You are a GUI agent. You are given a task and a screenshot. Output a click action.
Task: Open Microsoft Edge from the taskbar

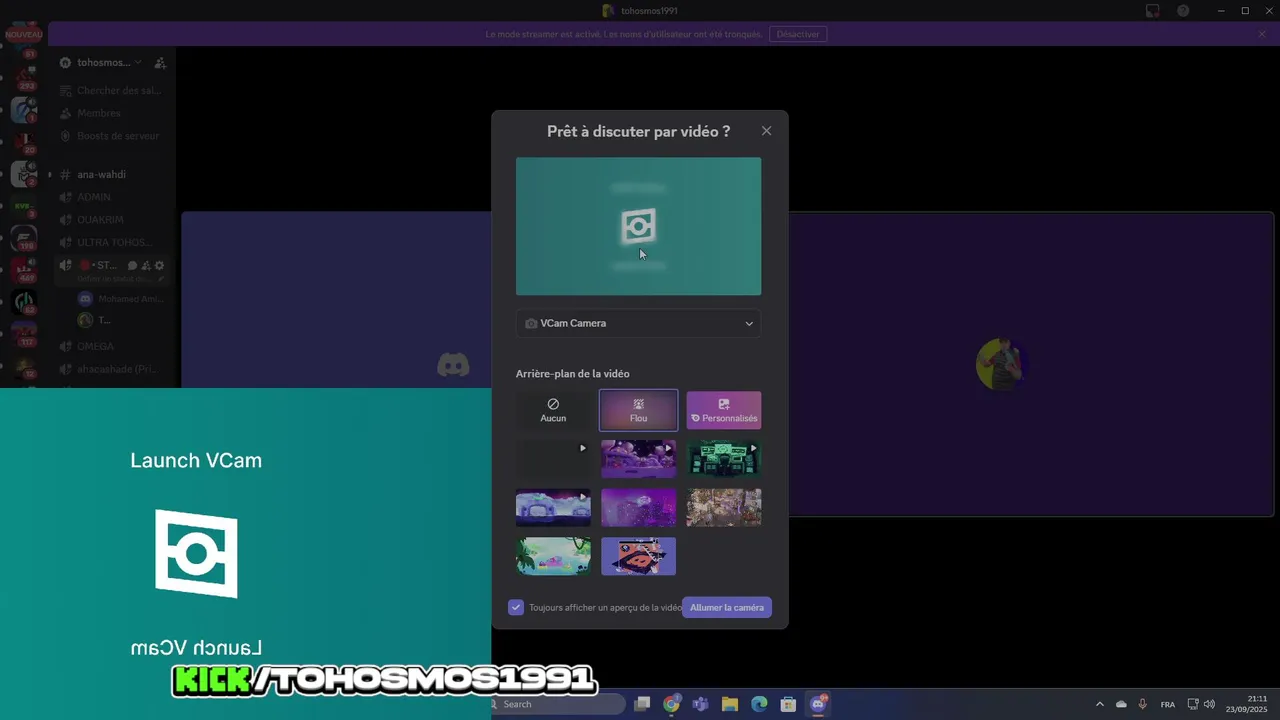coord(759,704)
